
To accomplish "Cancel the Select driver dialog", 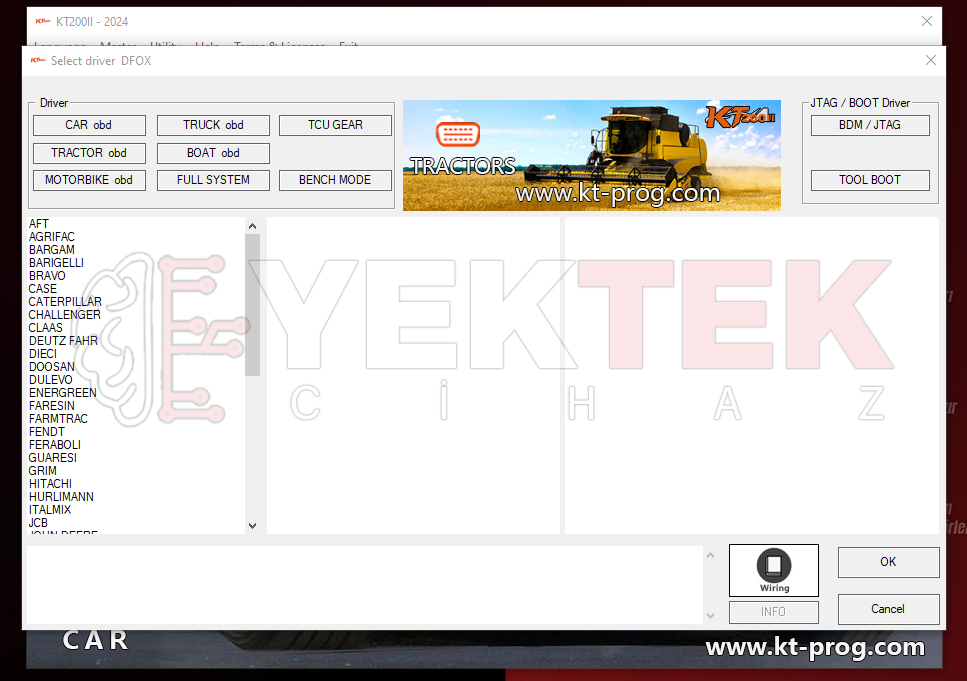I will pyautogui.click(x=889, y=609).
